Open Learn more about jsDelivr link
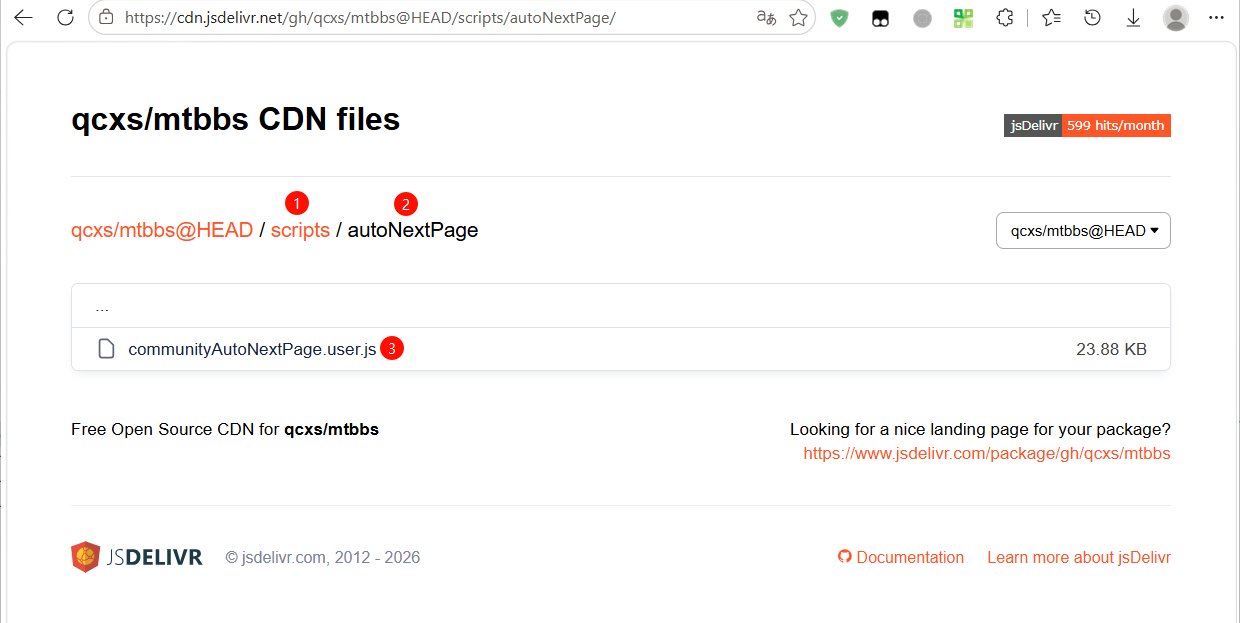Screen dimensions: 1240x623 (1079, 557)
